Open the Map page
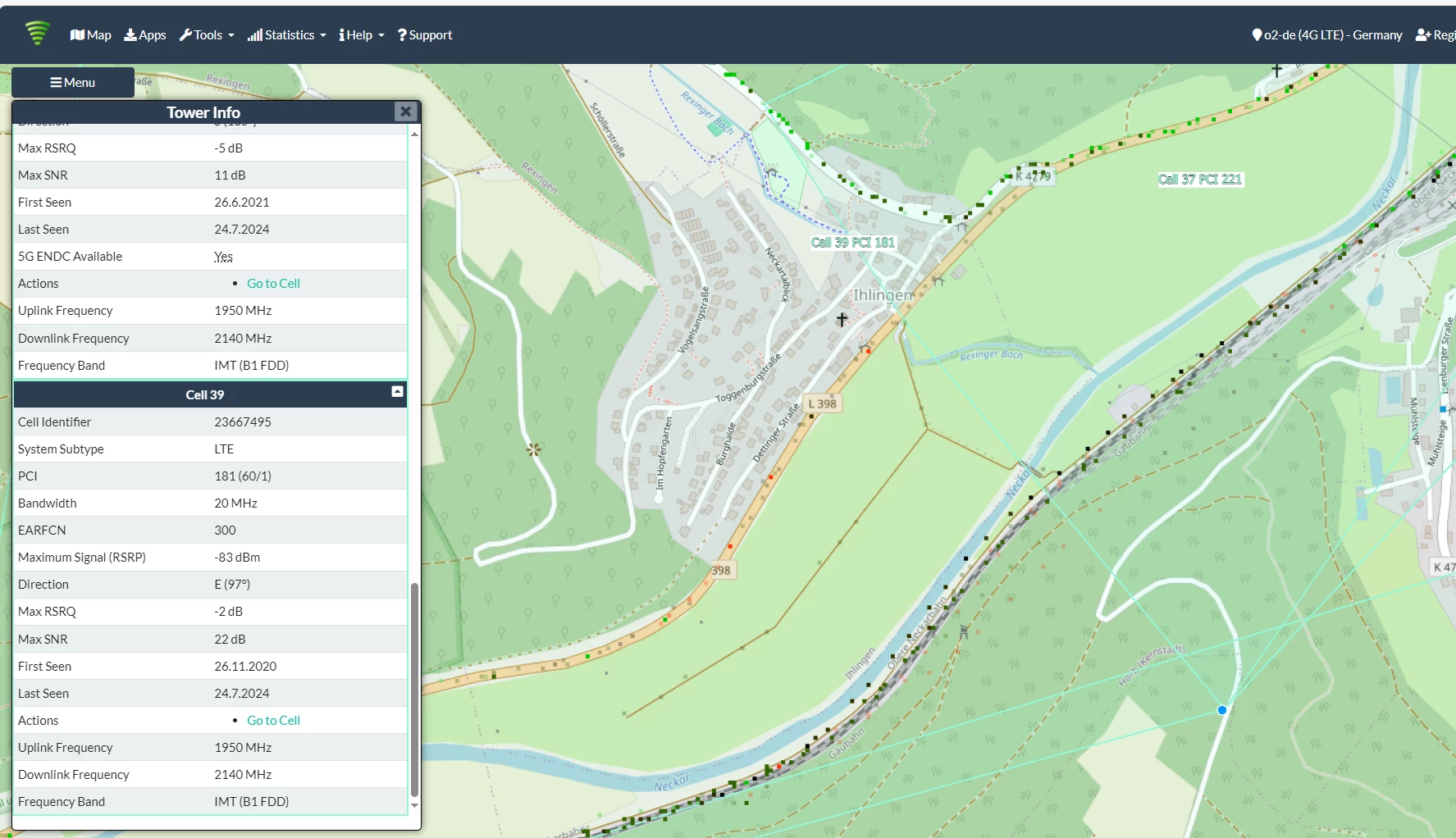The image size is (1456, 838). point(91,35)
